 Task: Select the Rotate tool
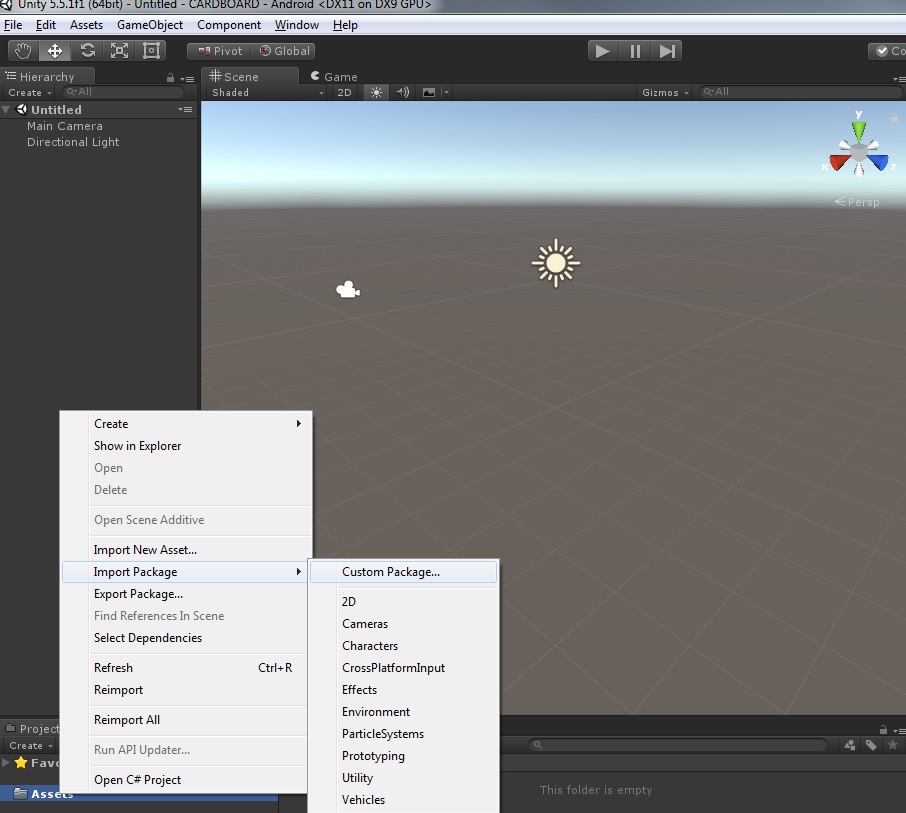pos(88,51)
